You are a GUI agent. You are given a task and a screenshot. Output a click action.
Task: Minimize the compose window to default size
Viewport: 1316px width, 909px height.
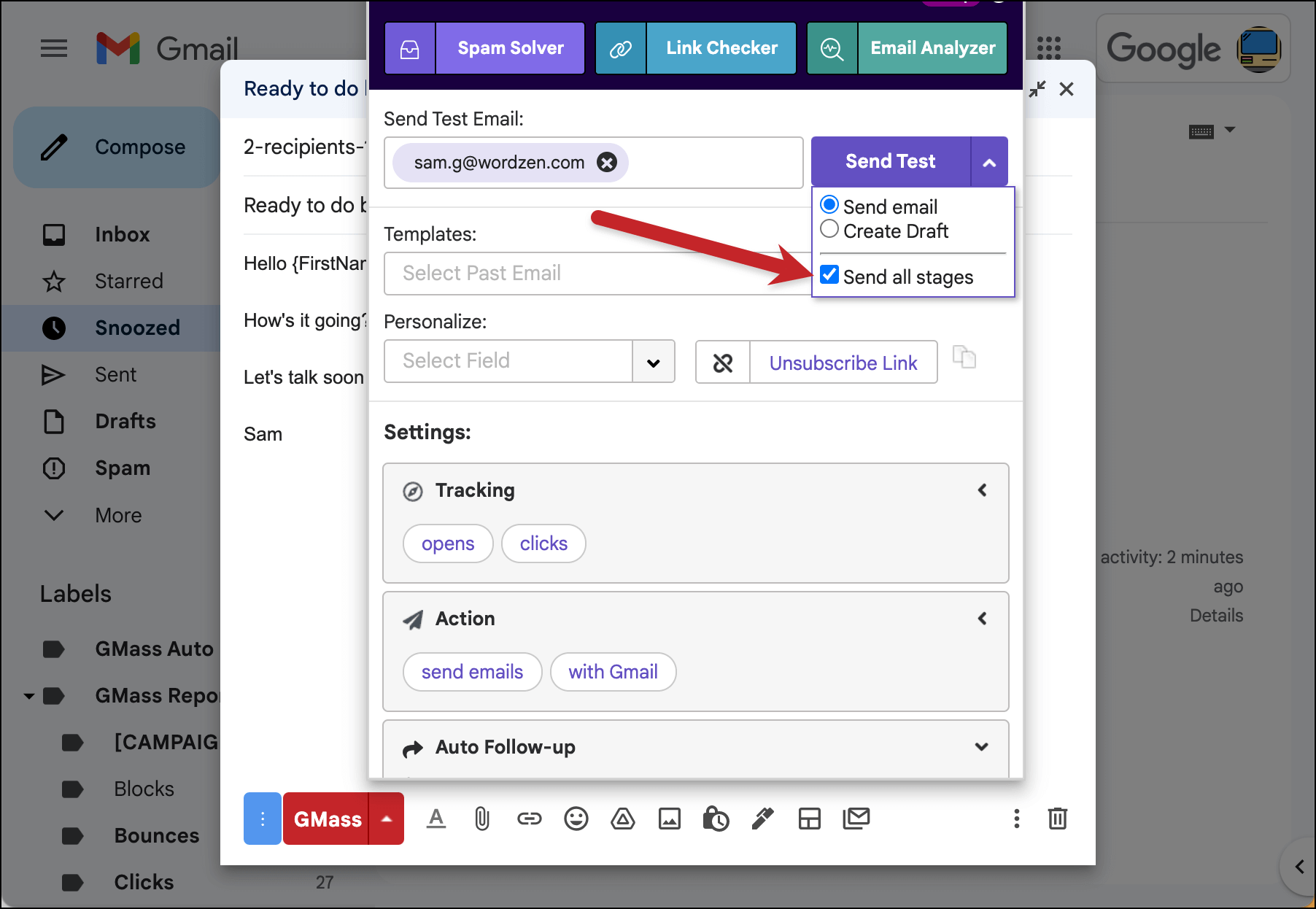[x=1037, y=89]
